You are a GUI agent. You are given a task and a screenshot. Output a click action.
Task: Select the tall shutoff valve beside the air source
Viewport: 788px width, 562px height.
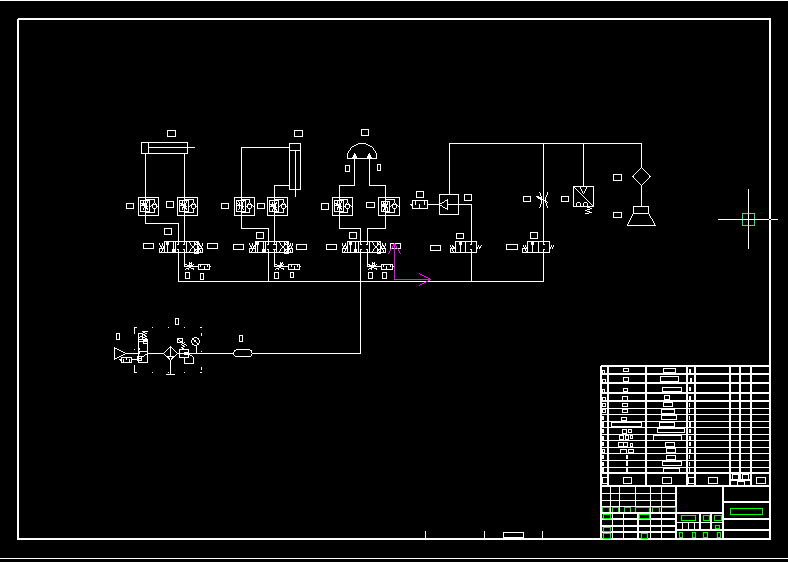pos(143,347)
